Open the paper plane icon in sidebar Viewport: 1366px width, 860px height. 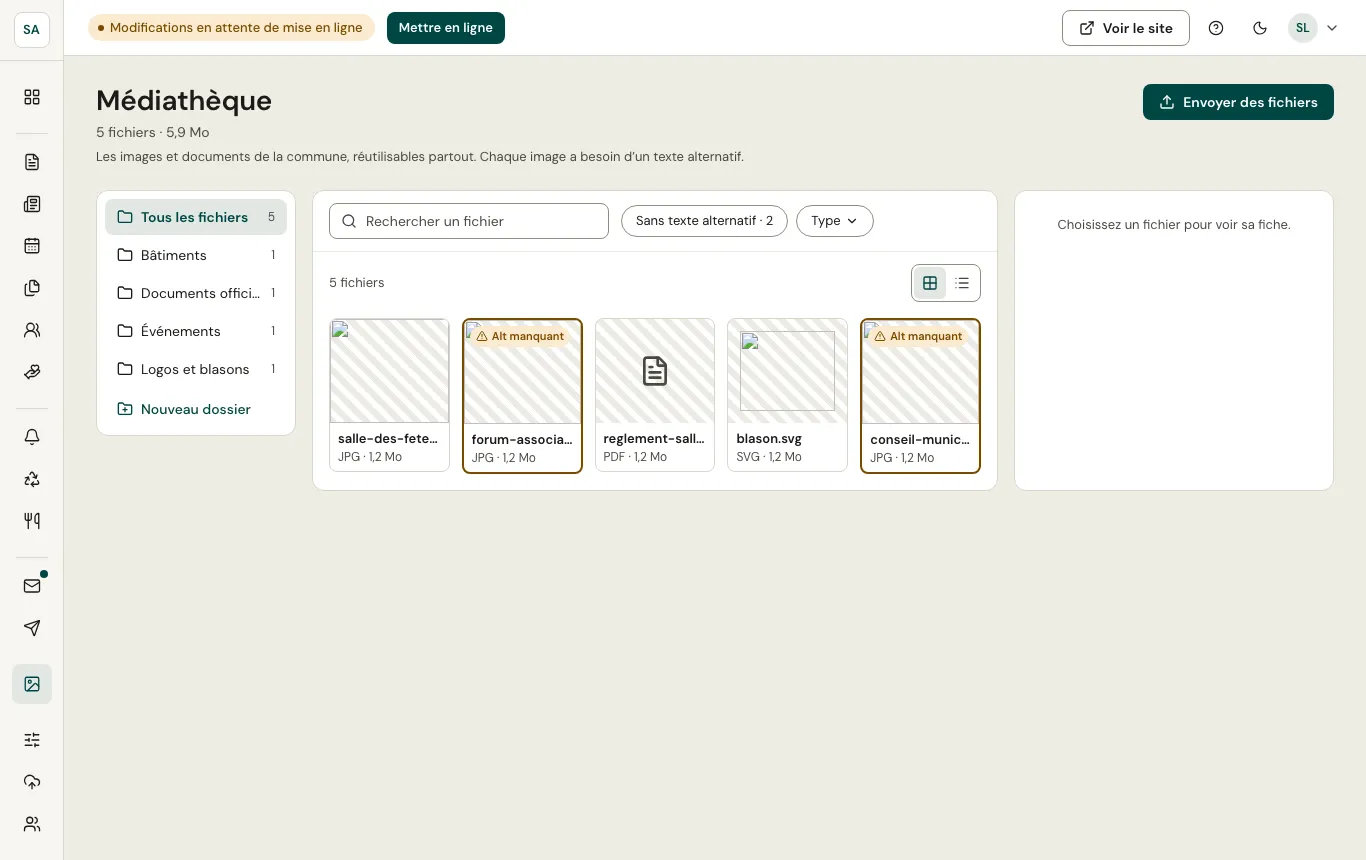[32, 628]
